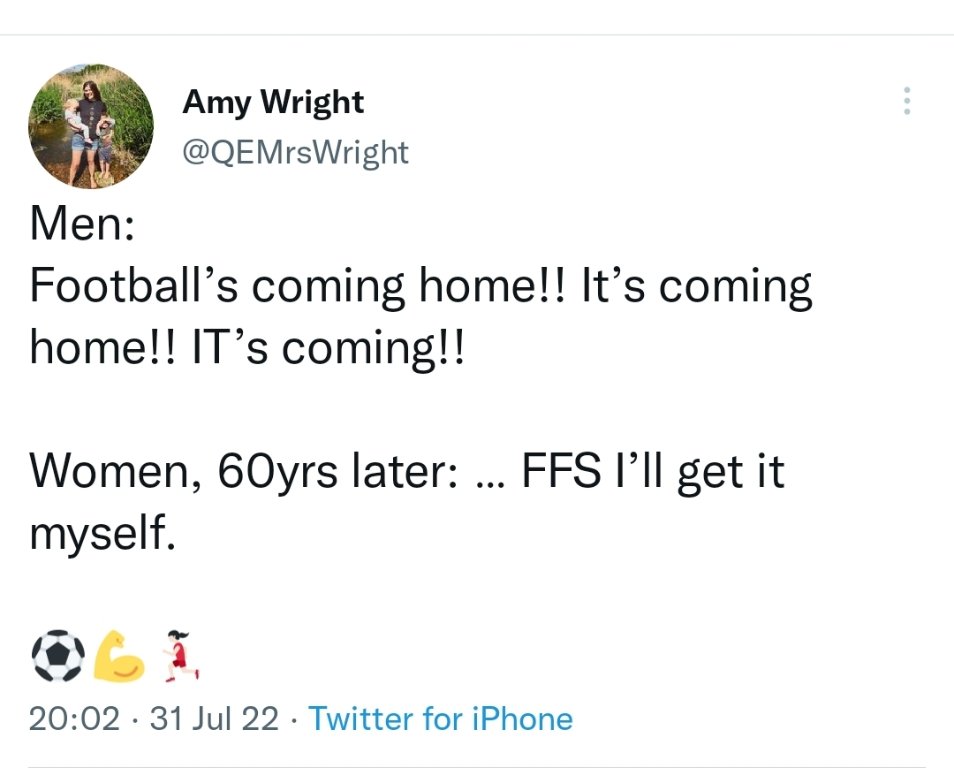Click the Amy Wright display name
The width and height of the screenshot is (954, 768).
point(273,101)
